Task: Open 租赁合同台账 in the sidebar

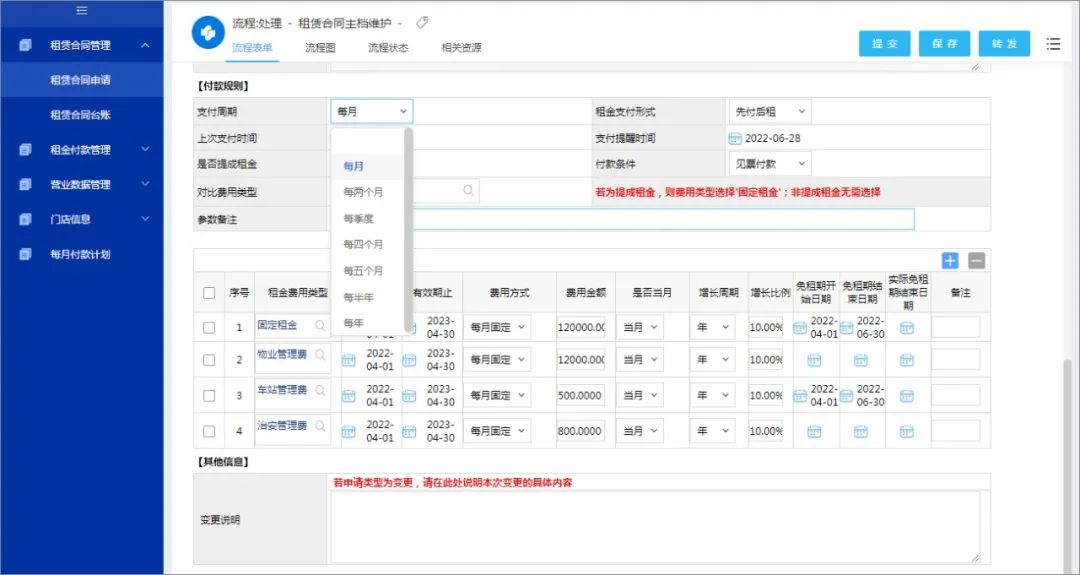Action: pyautogui.click(x=81, y=115)
